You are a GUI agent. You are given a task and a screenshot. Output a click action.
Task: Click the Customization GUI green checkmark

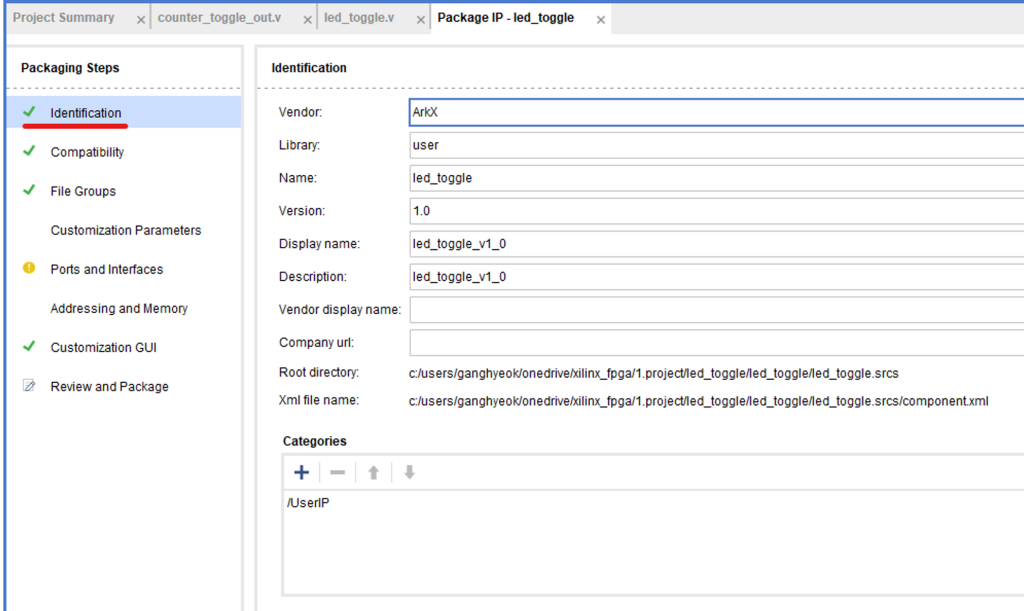point(29,346)
